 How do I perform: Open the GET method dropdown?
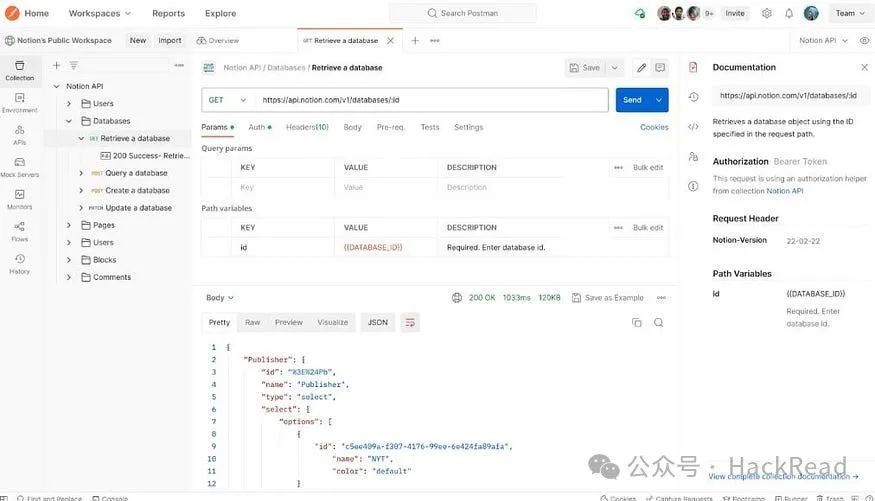click(227, 100)
